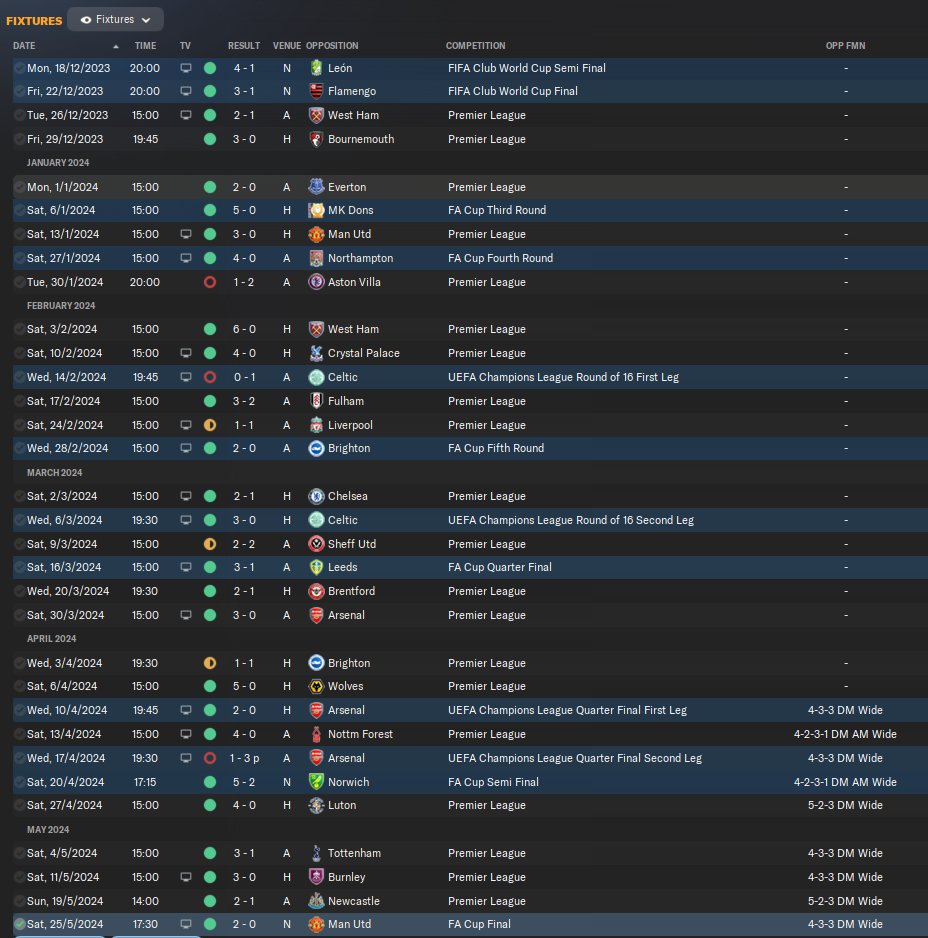928x938 pixels.
Task: Click the Flamengo club badge
Action: tap(316, 91)
